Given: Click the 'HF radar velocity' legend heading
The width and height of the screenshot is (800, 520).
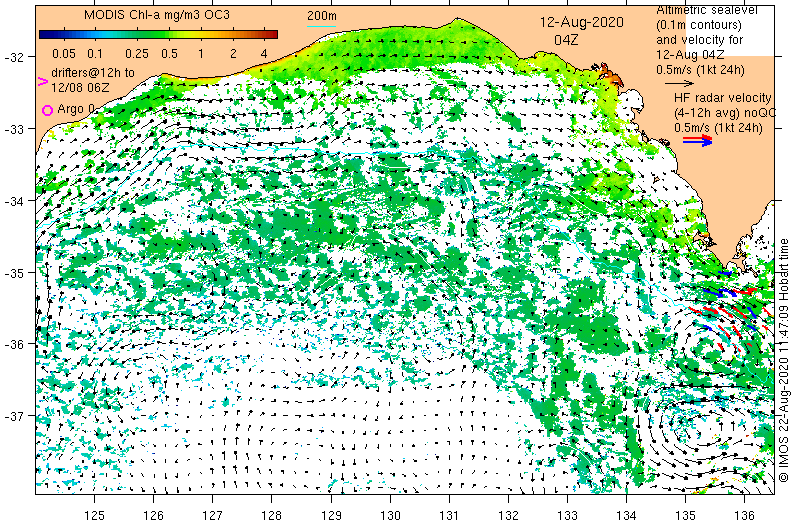Looking at the screenshot, I should point(722,98).
